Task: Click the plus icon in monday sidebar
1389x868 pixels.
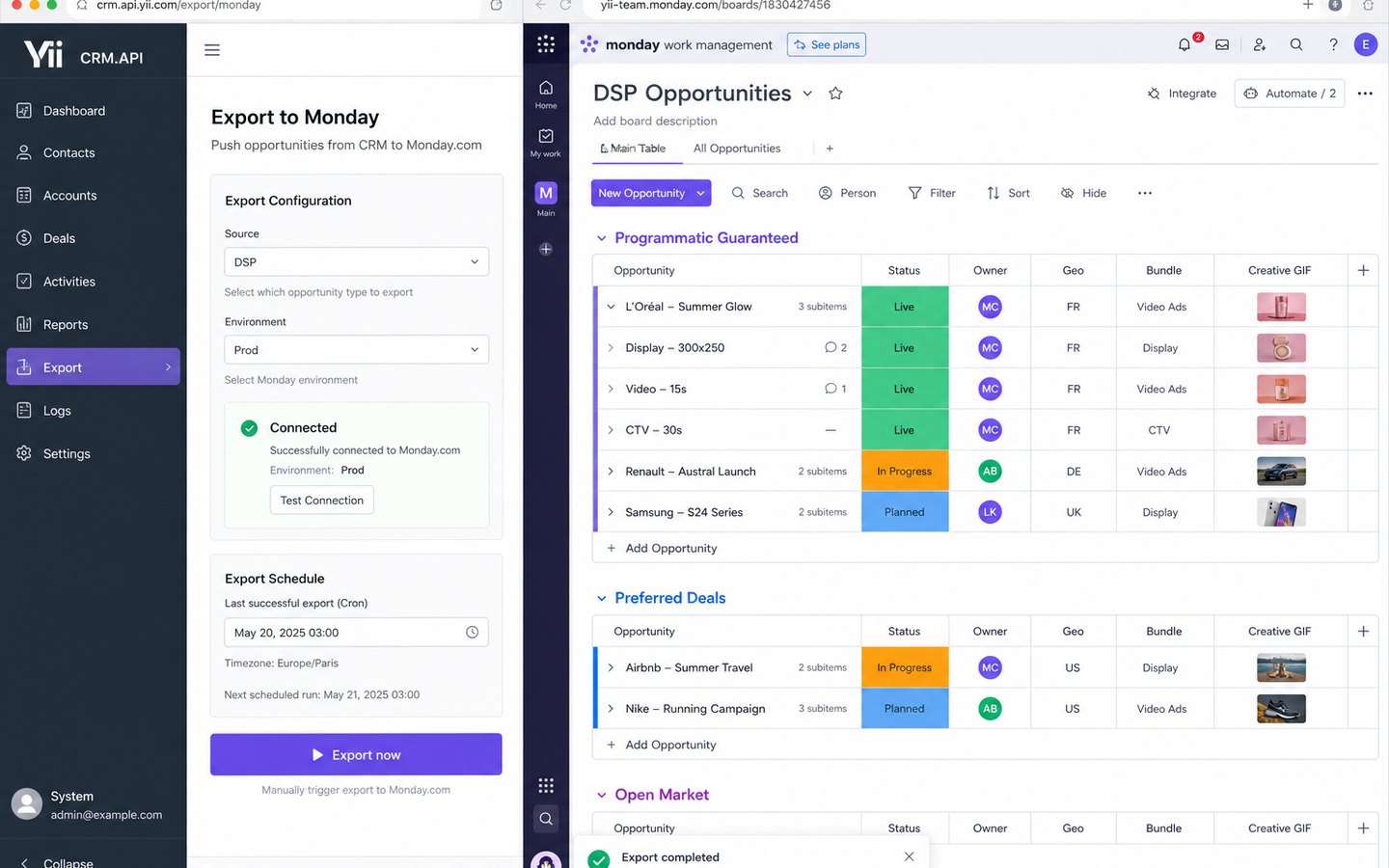Action: click(x=546, y=249)
